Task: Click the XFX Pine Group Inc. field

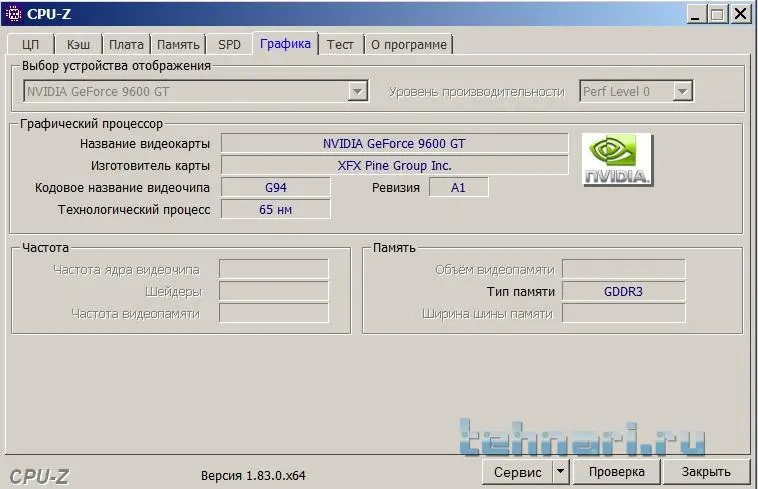Action: point(394,165)
